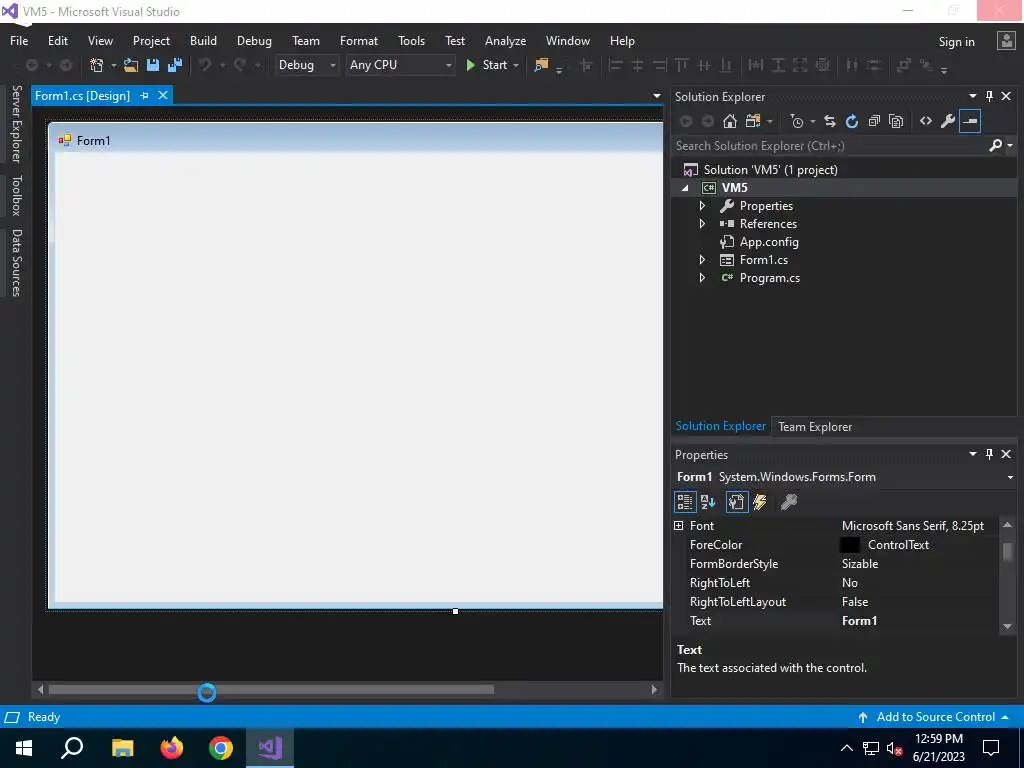Open Windows Start menu
1024x768 pixels.
[x=24, y=748]
